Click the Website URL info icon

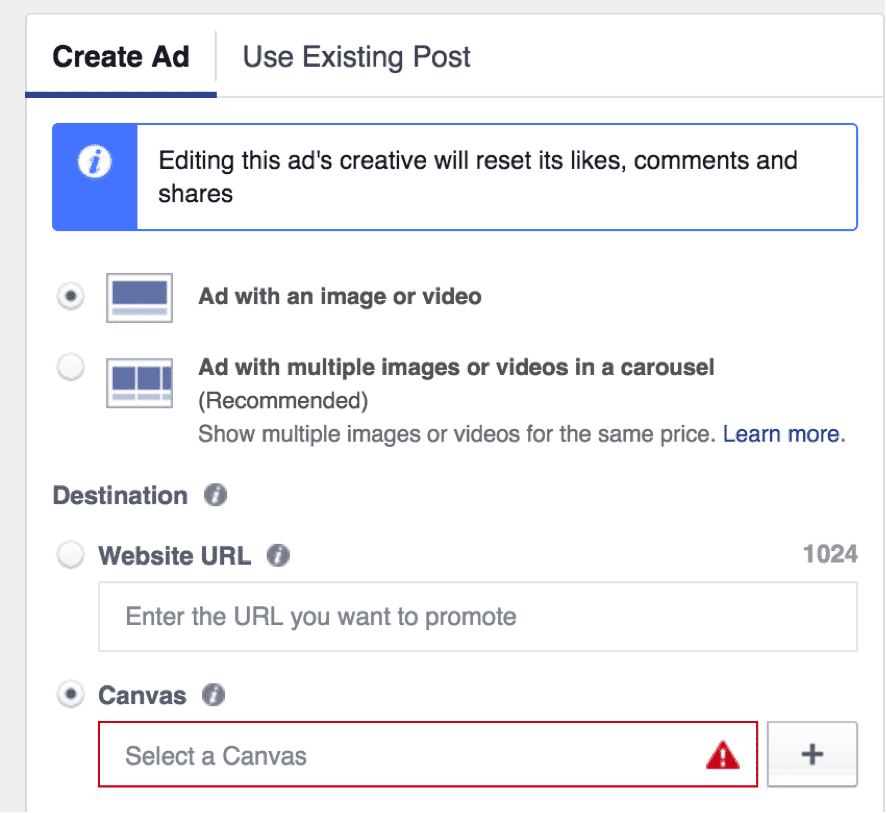tap(278, 555)
